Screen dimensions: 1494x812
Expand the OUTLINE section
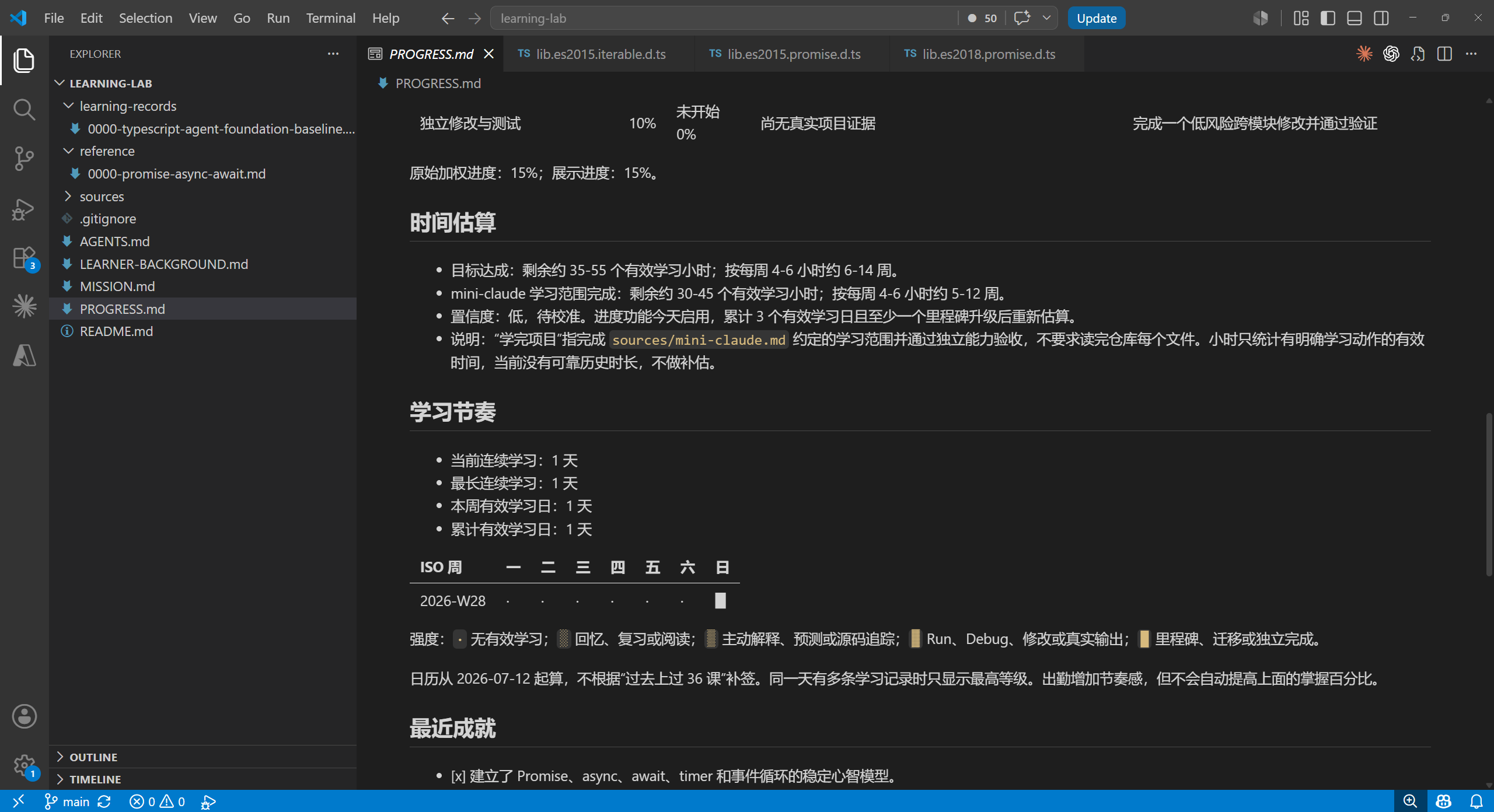click(x=203, y=757)
